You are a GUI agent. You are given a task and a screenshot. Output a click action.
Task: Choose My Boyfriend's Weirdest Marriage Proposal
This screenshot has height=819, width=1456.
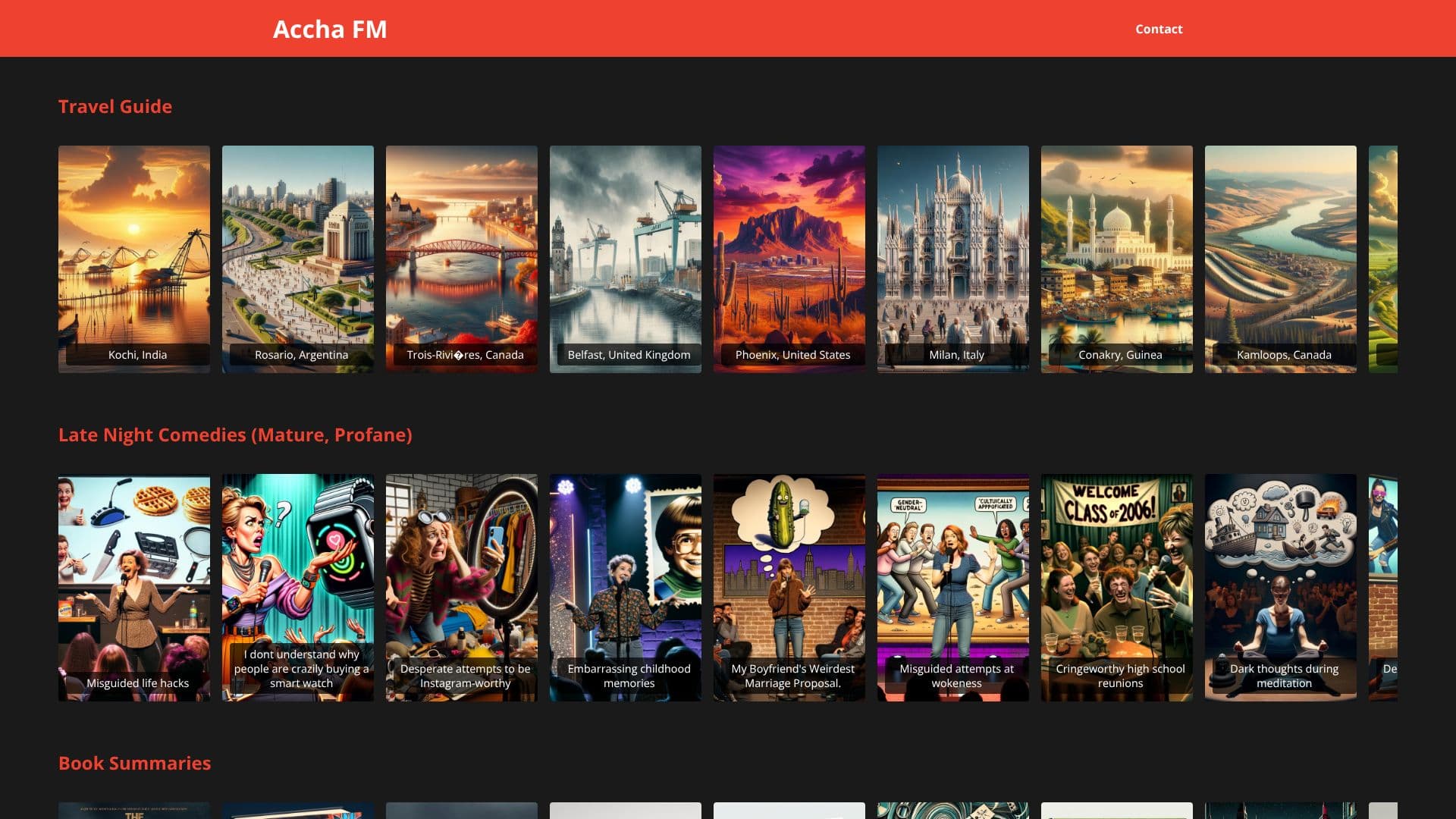pos(789,588)
